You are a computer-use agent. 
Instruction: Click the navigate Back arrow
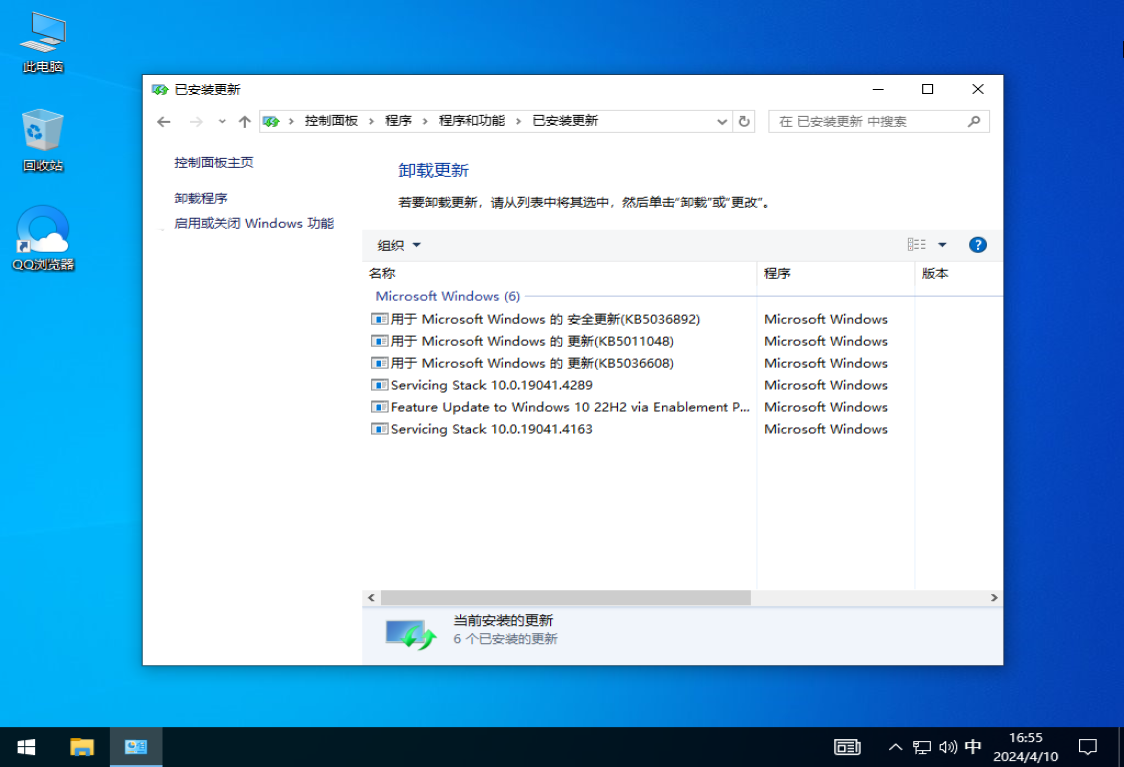[163, 120]
